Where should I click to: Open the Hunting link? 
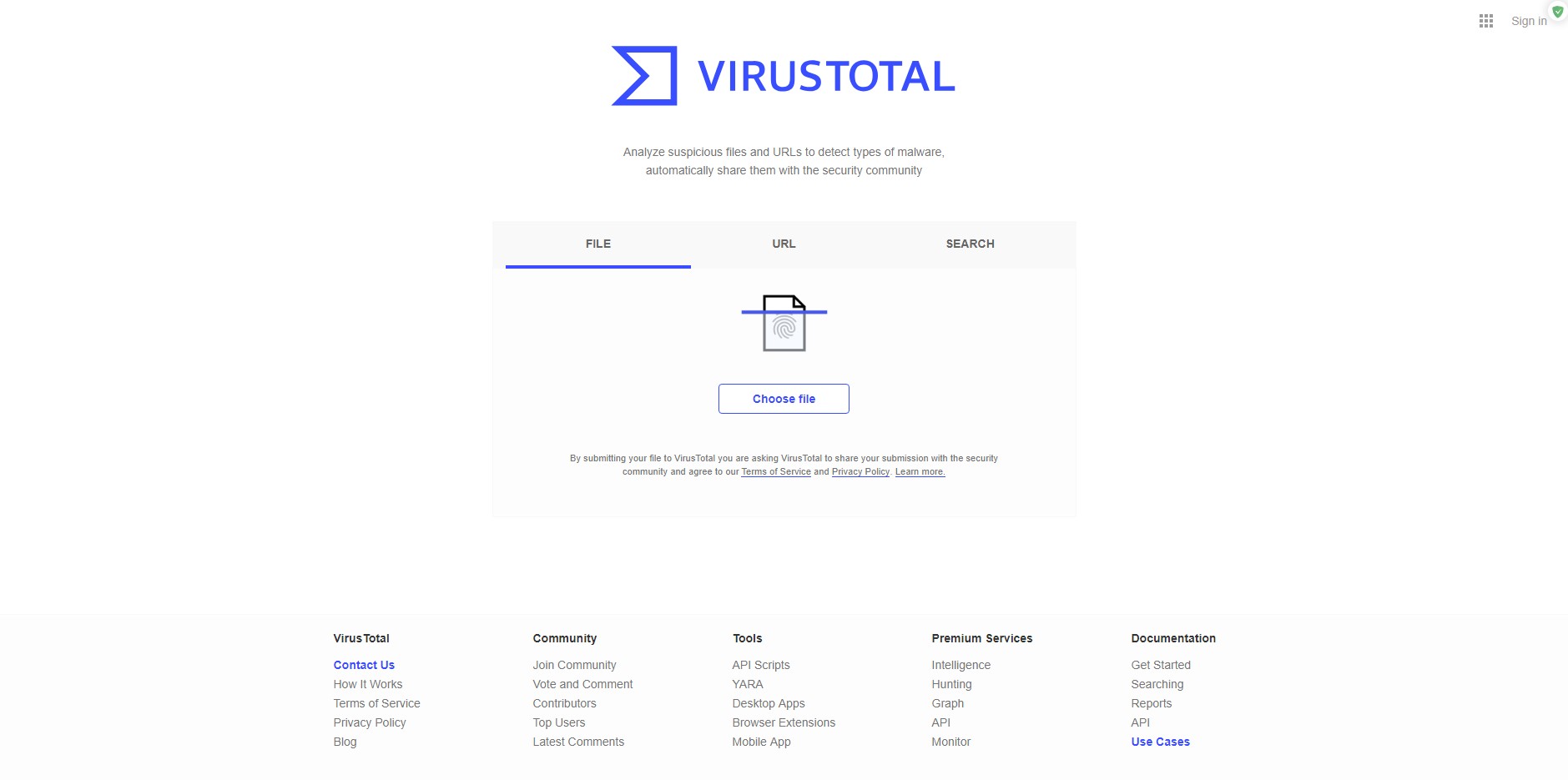pos(952,684)
